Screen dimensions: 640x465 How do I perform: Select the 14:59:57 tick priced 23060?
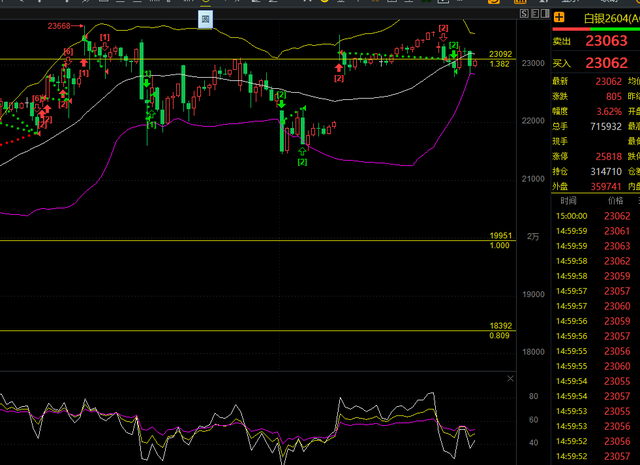click(x=596, y=306)
